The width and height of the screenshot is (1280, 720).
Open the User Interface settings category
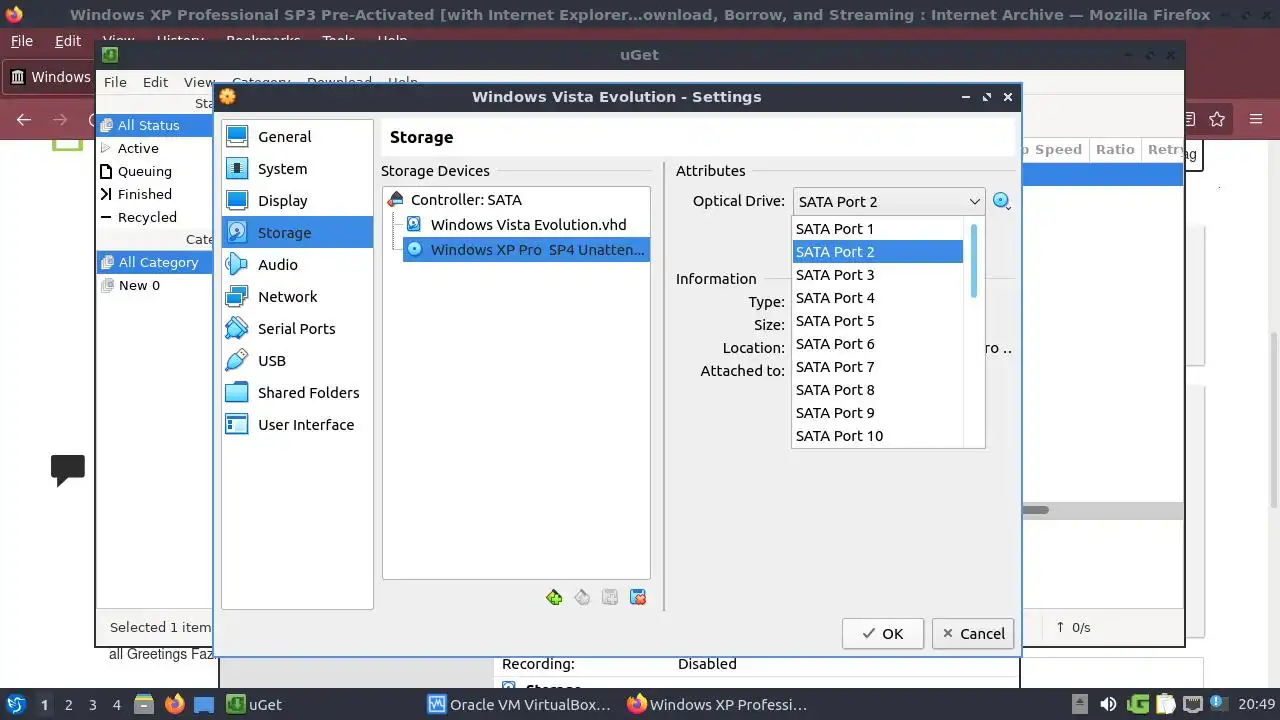[297, 425]
